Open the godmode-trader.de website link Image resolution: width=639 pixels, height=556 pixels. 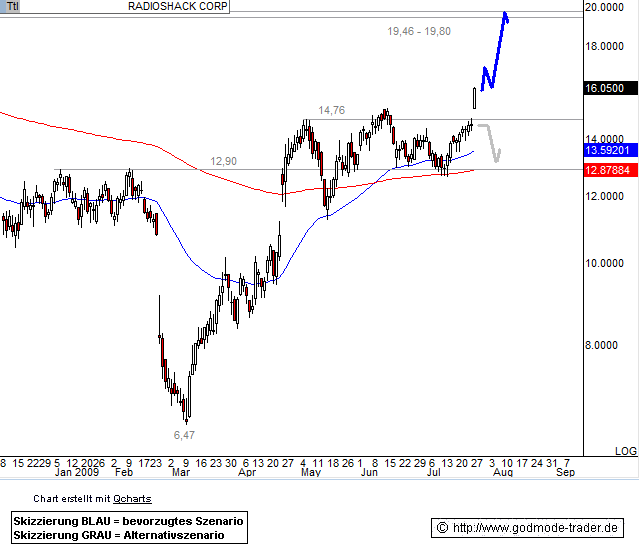click(x=535, y=528)
